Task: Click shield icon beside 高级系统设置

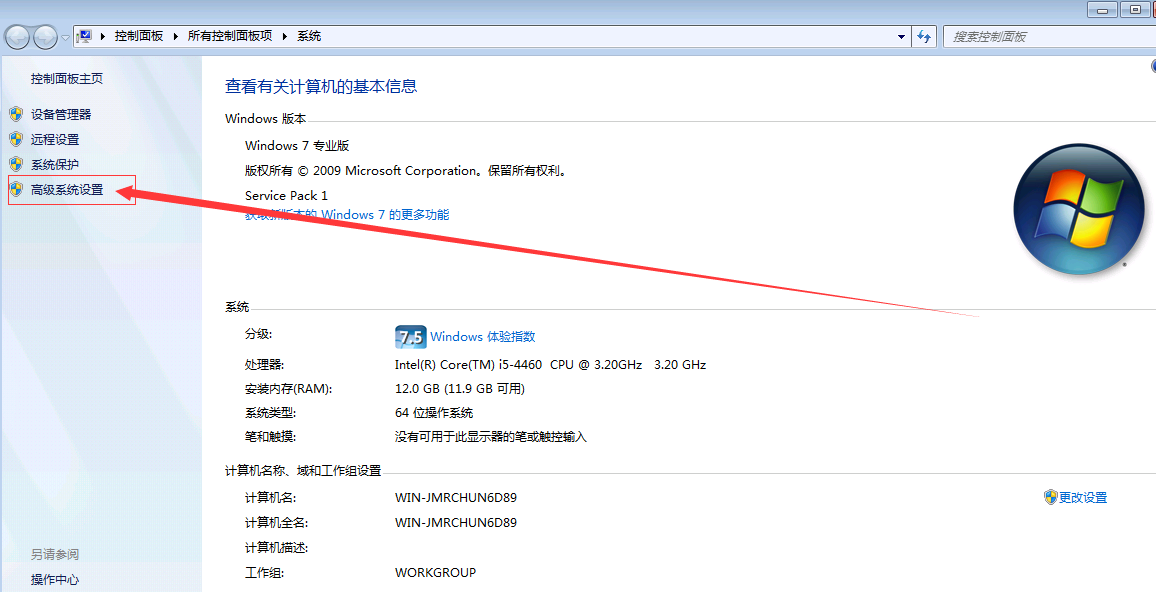Action: pos(16,189)
